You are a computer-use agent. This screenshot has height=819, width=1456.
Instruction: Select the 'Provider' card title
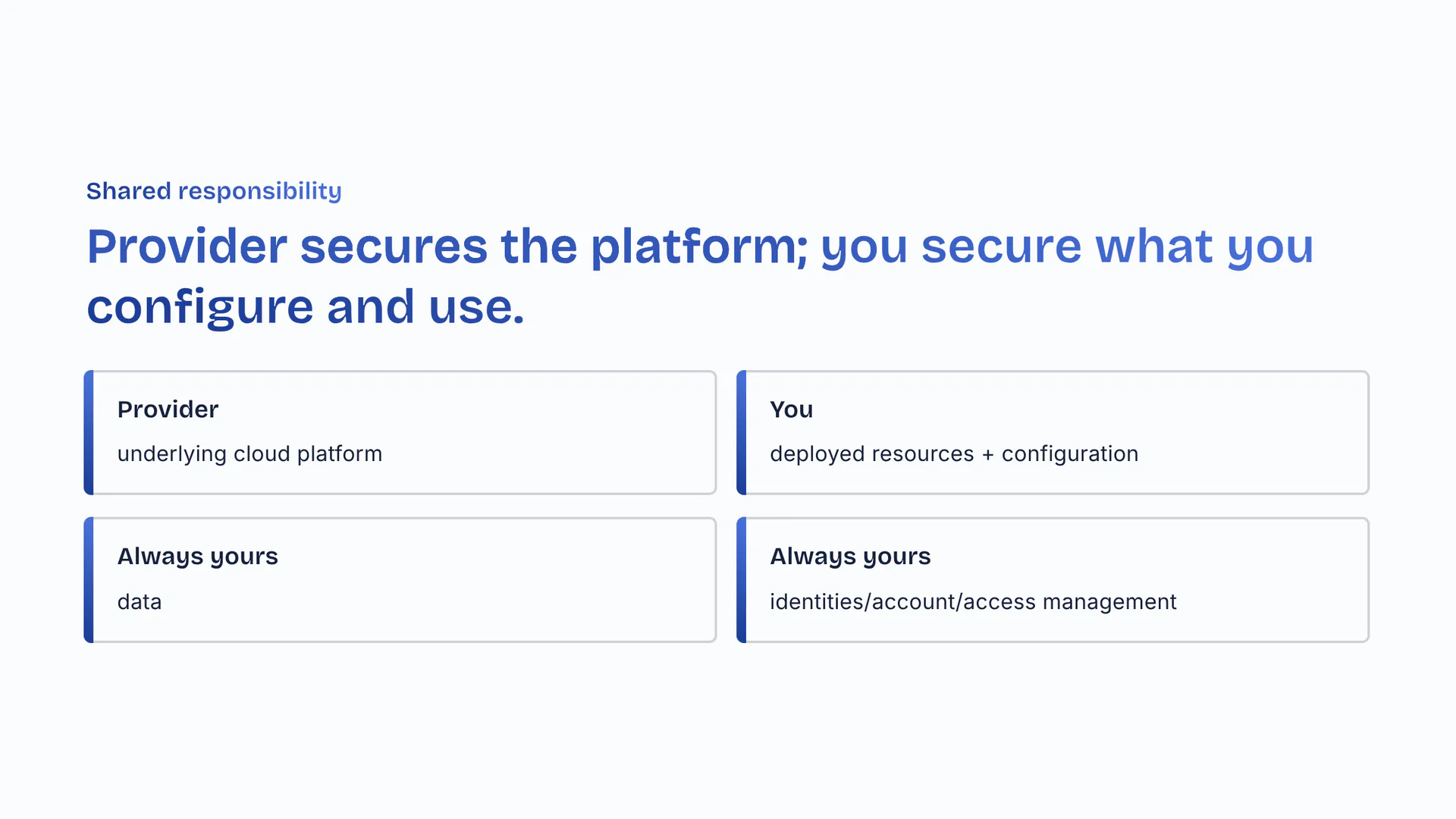(x=168, y=409)
